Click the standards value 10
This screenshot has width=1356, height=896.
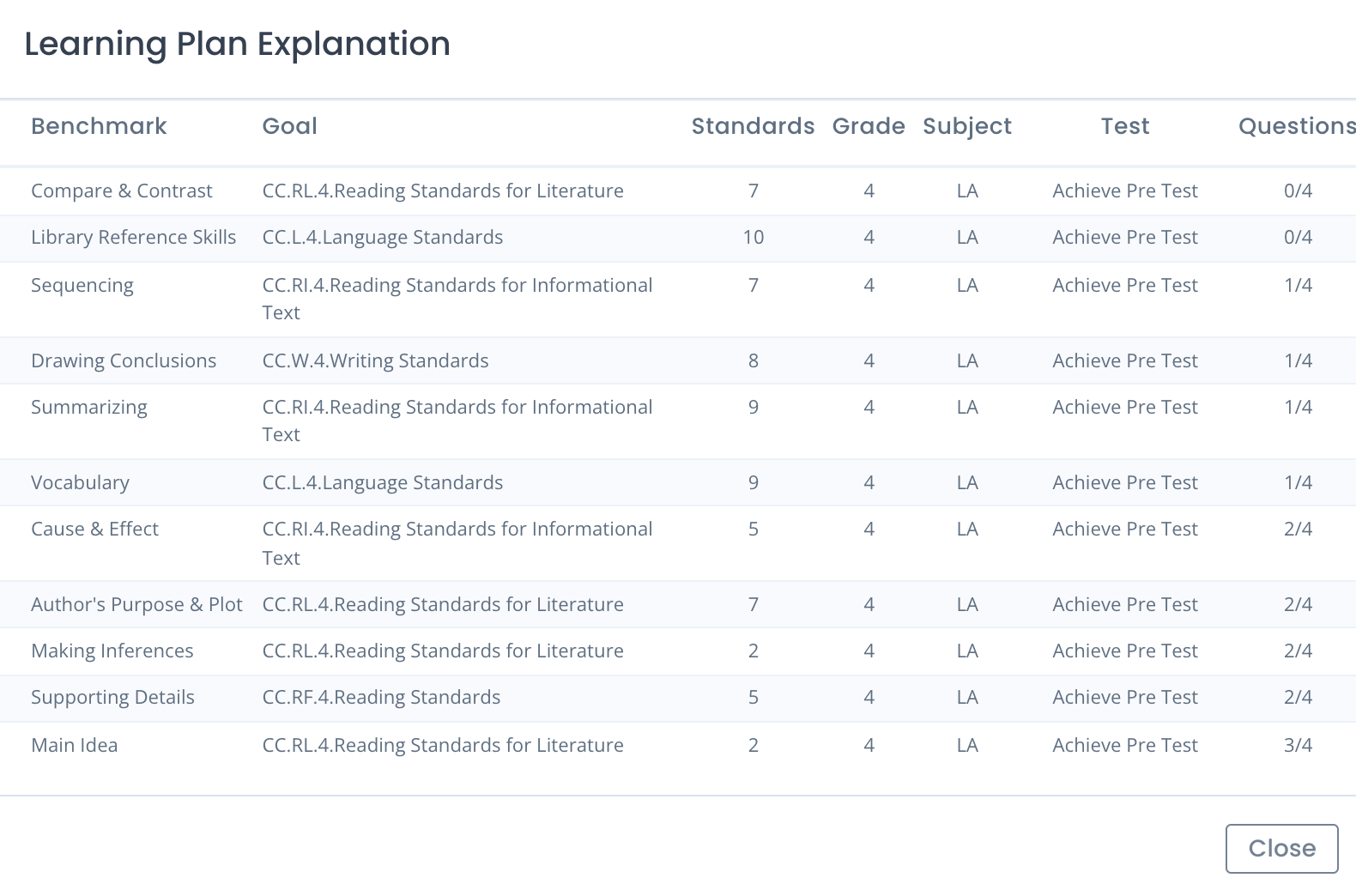click(753, 237)
